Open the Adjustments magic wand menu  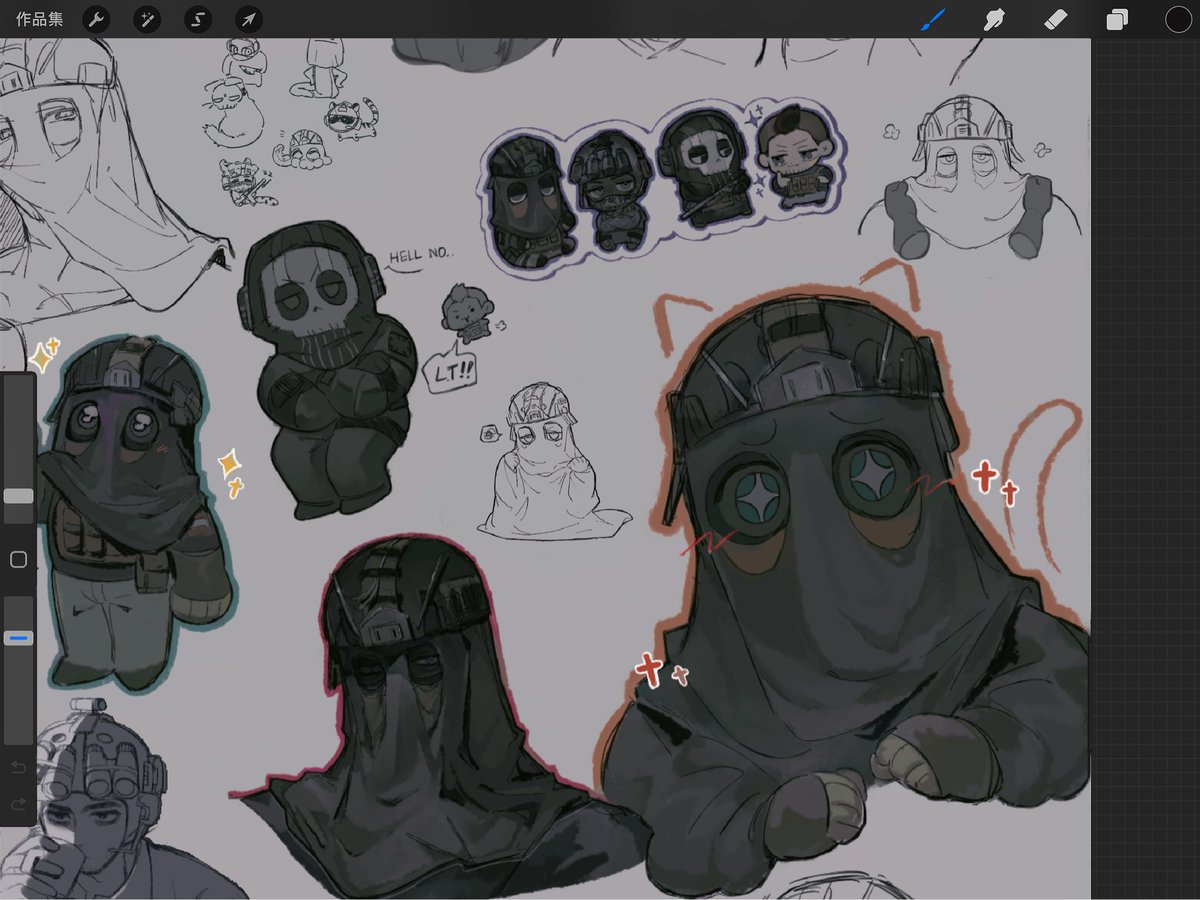tap(147, 19)
